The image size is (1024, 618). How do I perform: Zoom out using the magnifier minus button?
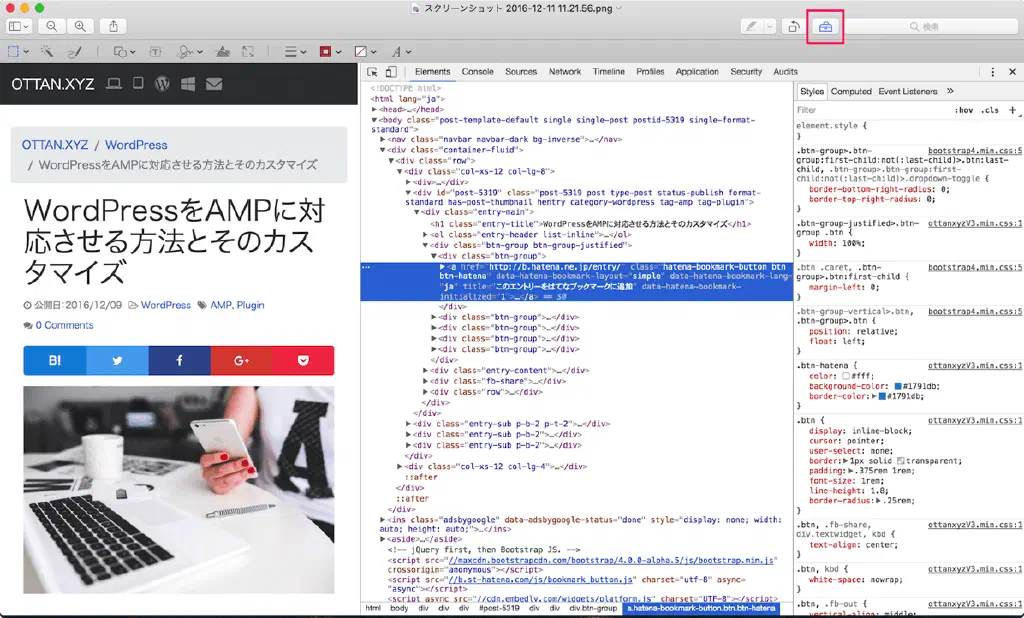click(x=51, y=27)
